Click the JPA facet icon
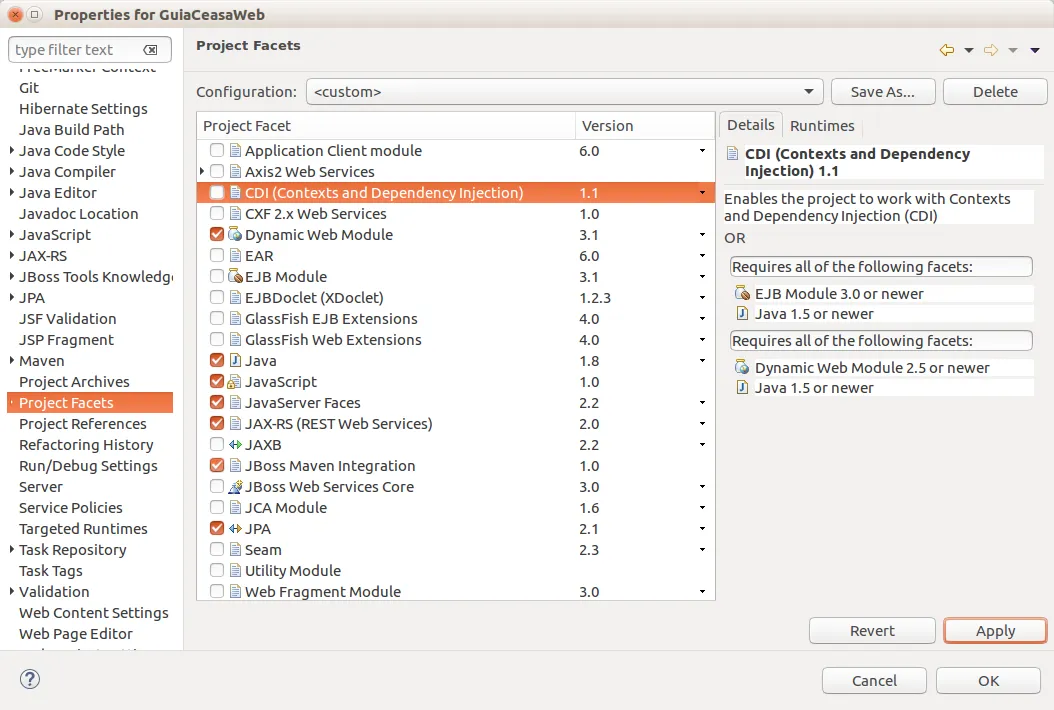Screen dimensions: 1054x710 pyautogui.click(x=235, y=529)
